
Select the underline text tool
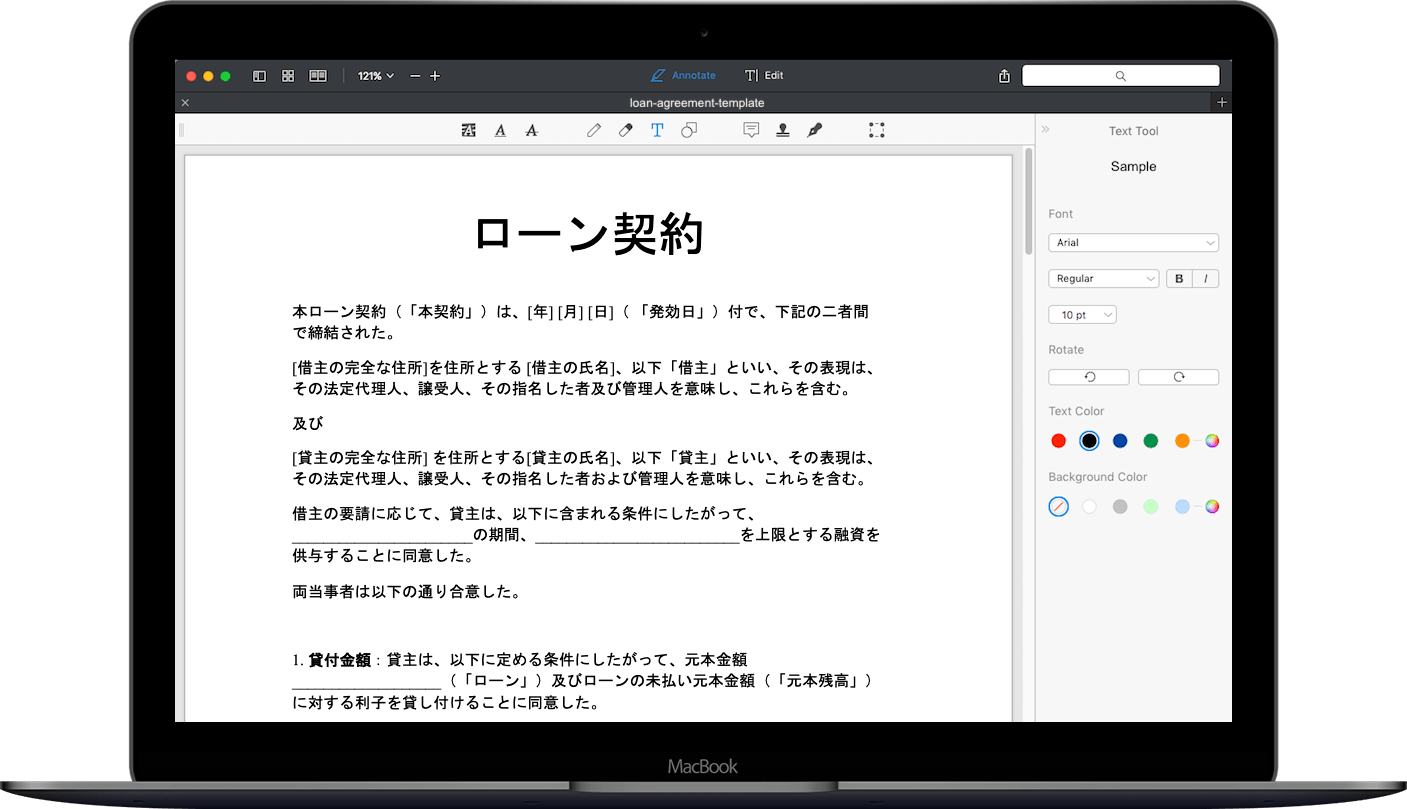click(x=500, y=130)
